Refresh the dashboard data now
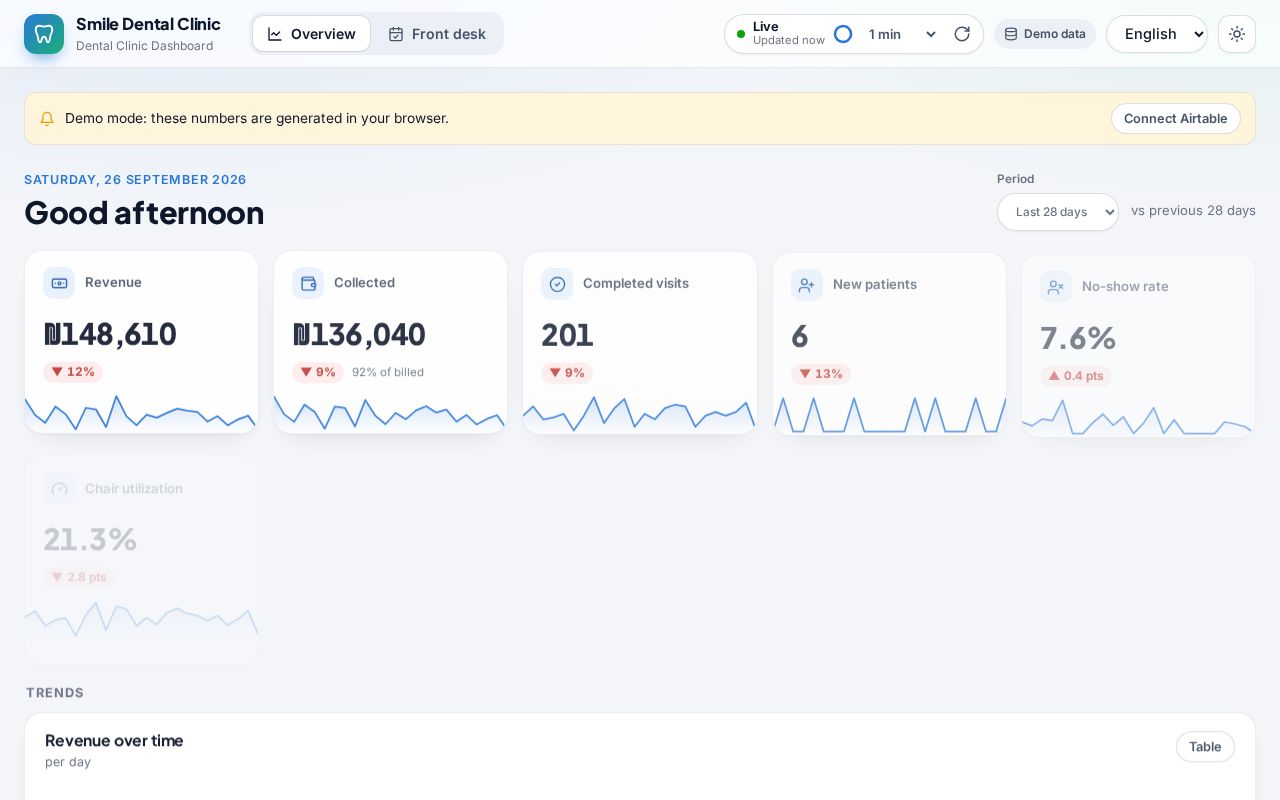 pyautogui.click(x=962, y=34)
